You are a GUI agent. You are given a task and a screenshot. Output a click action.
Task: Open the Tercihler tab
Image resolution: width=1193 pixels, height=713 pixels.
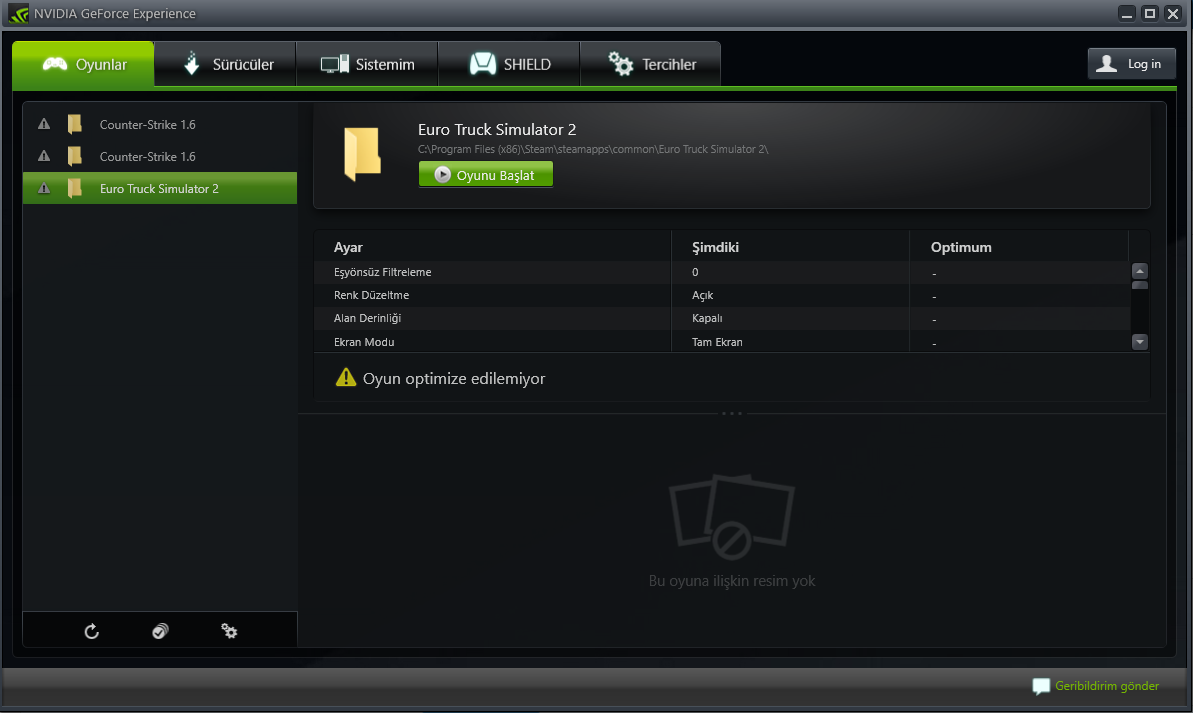click(x=651, y=64)
